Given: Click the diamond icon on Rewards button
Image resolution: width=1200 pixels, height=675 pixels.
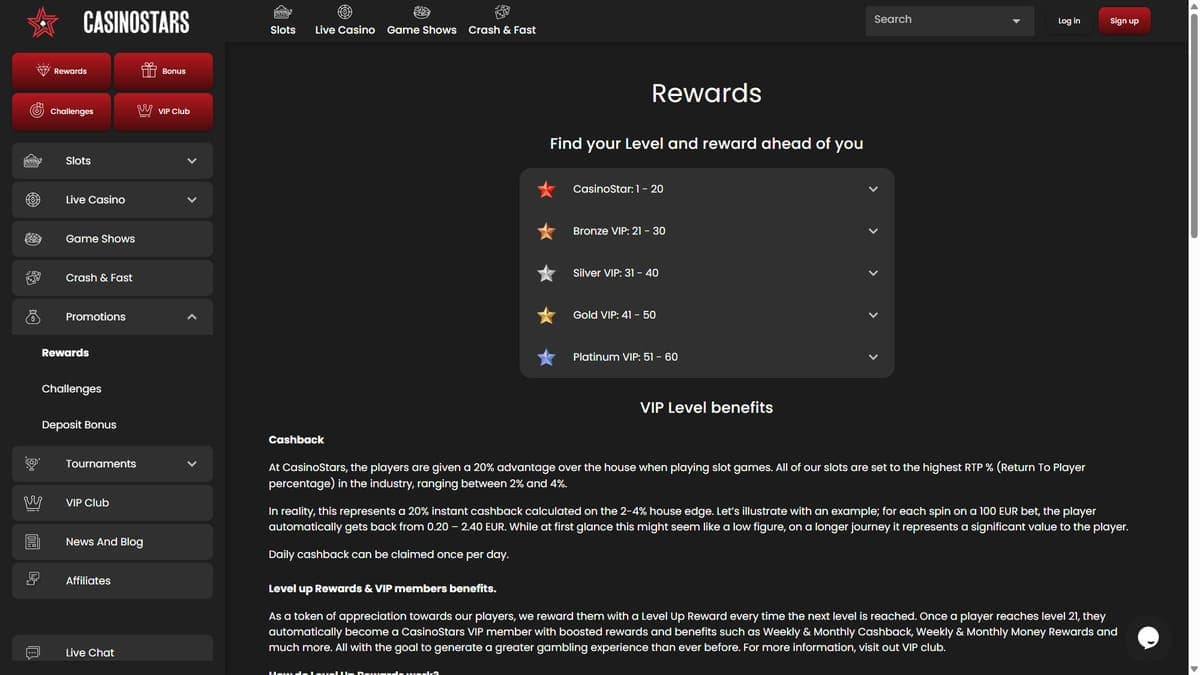Looking at the screenshot, I should click(43, 71).
